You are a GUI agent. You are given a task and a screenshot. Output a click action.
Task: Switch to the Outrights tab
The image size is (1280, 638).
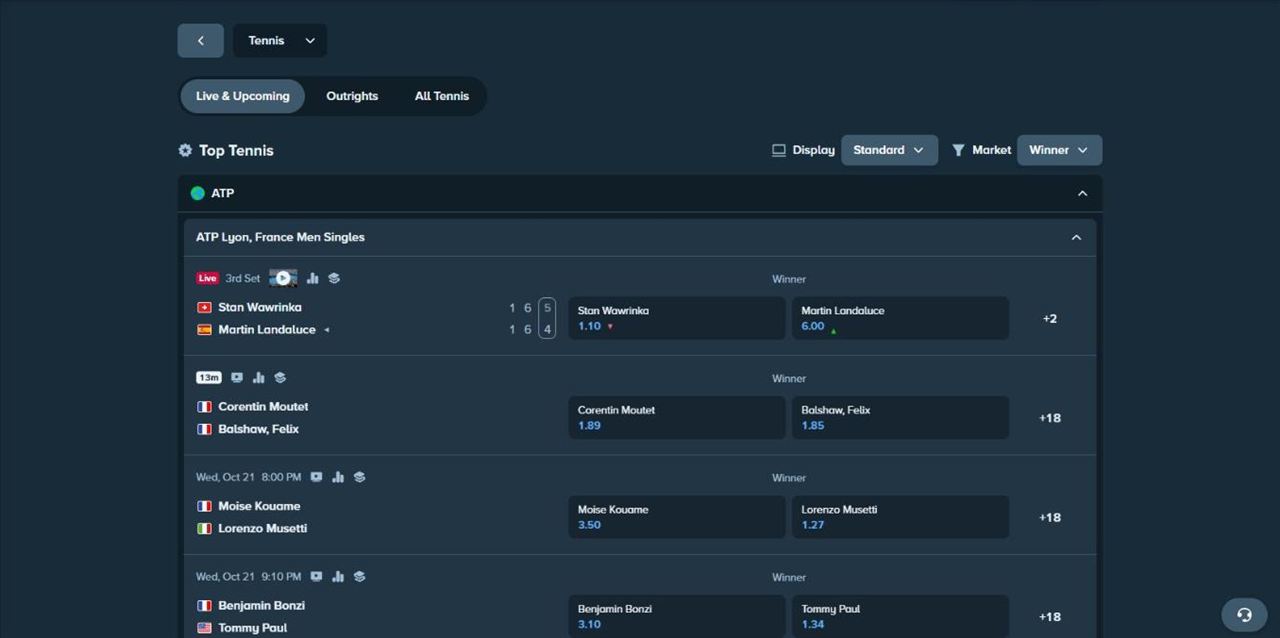coord(352,96)
